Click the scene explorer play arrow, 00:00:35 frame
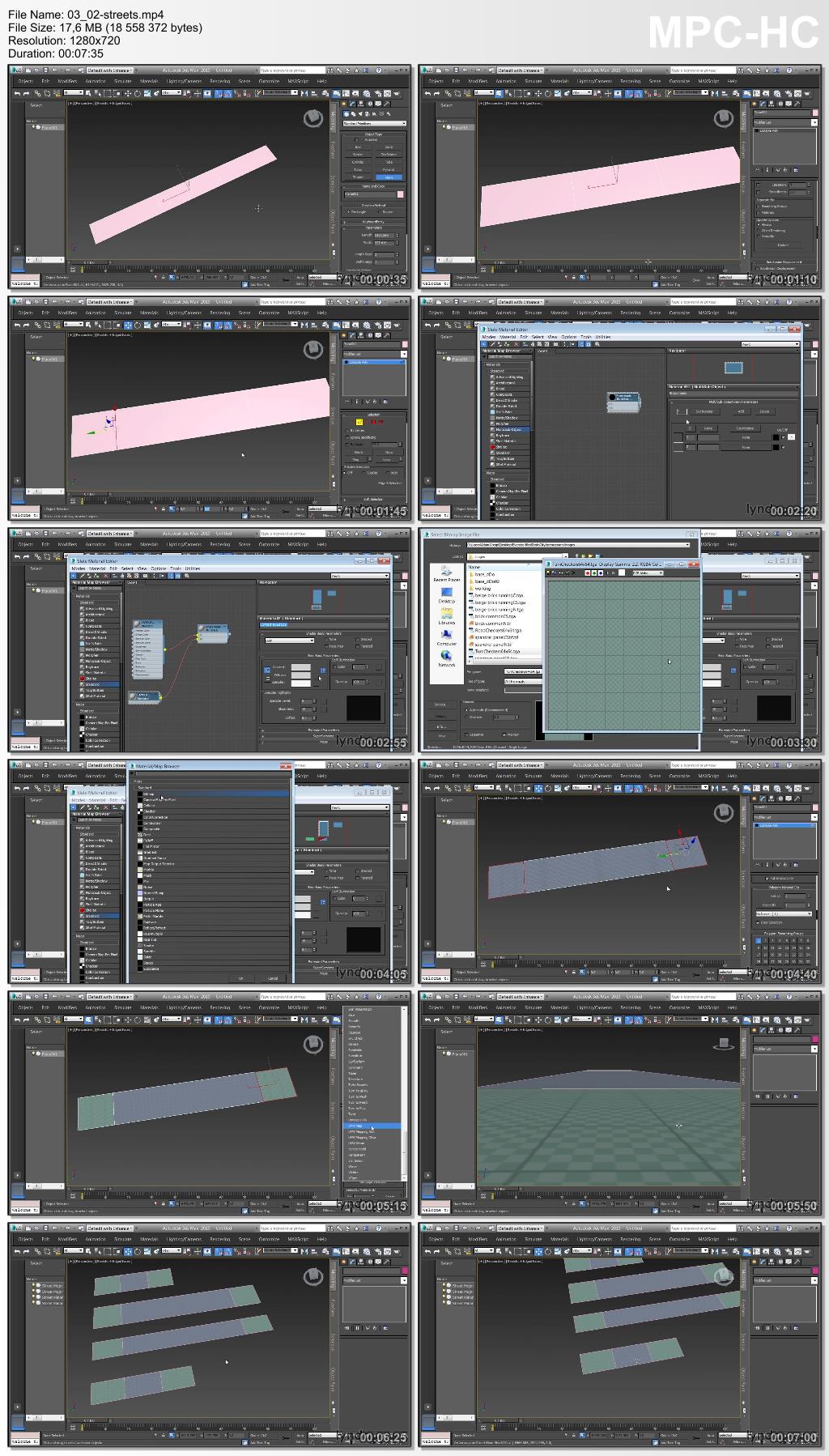This screenshot has height=1456, width=829. pyautogui.click(x=17, y=249)
